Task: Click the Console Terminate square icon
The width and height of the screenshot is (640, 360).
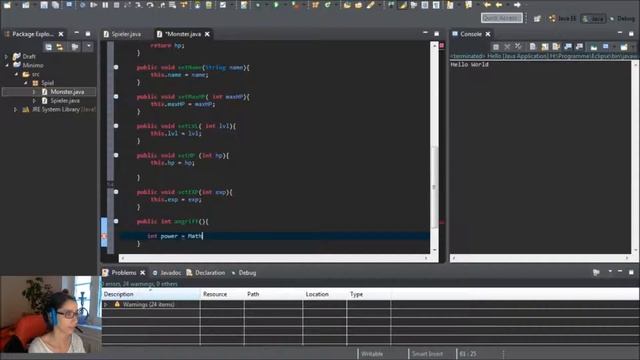Action: (x=496, y=47)
